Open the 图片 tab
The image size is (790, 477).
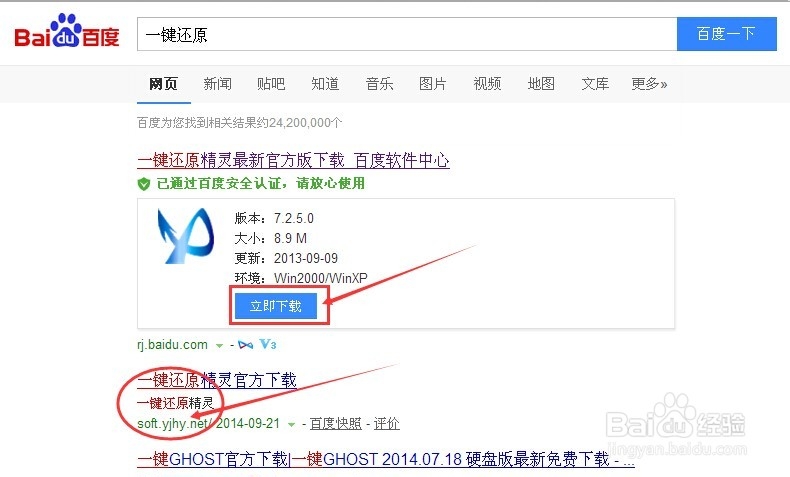click(433, 84)
